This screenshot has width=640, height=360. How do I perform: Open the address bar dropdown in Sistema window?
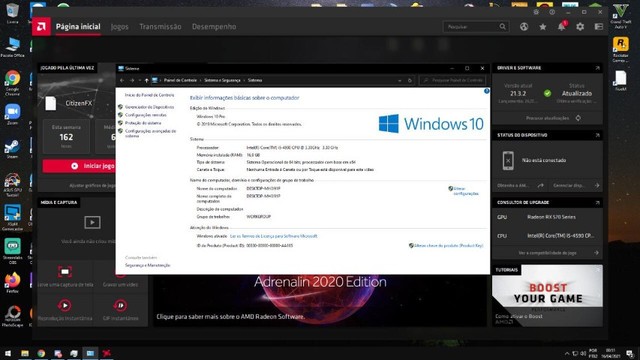[400, 80]
